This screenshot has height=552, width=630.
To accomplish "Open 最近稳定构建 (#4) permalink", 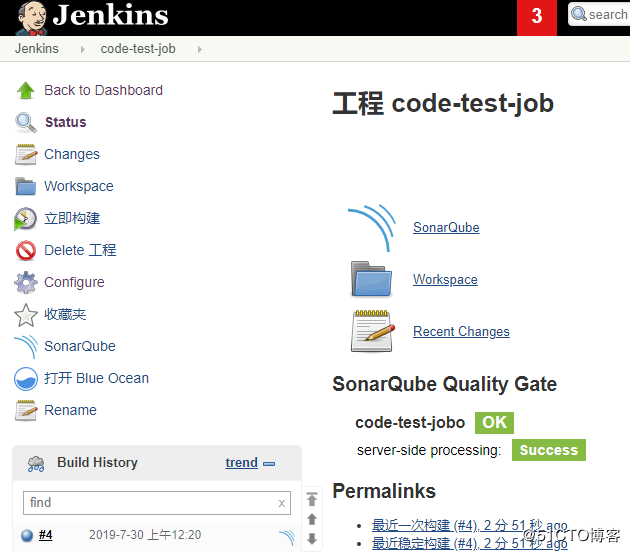I will tap(469, 544).
